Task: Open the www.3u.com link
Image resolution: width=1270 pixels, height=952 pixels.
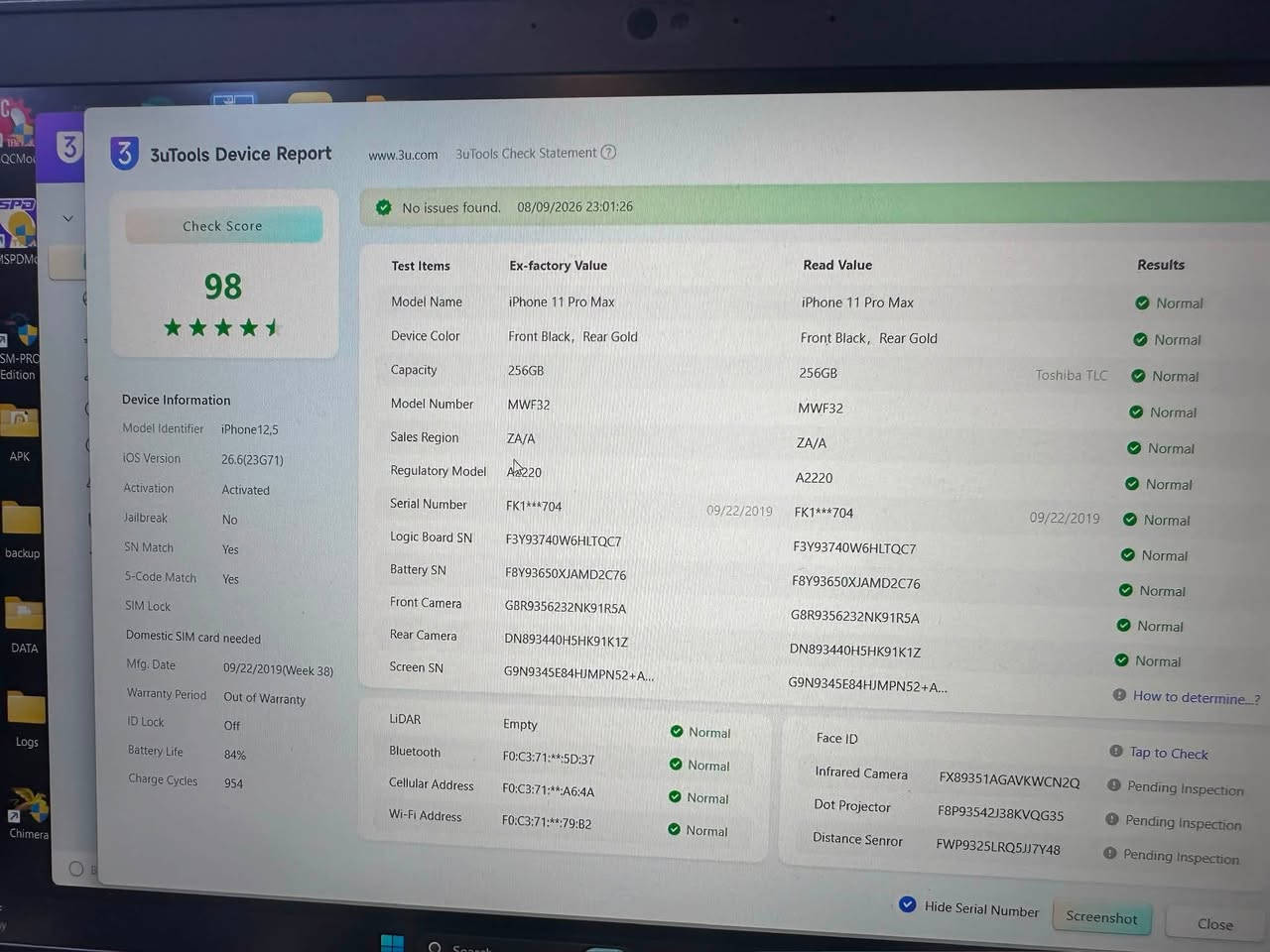Action: coord(403,155)
